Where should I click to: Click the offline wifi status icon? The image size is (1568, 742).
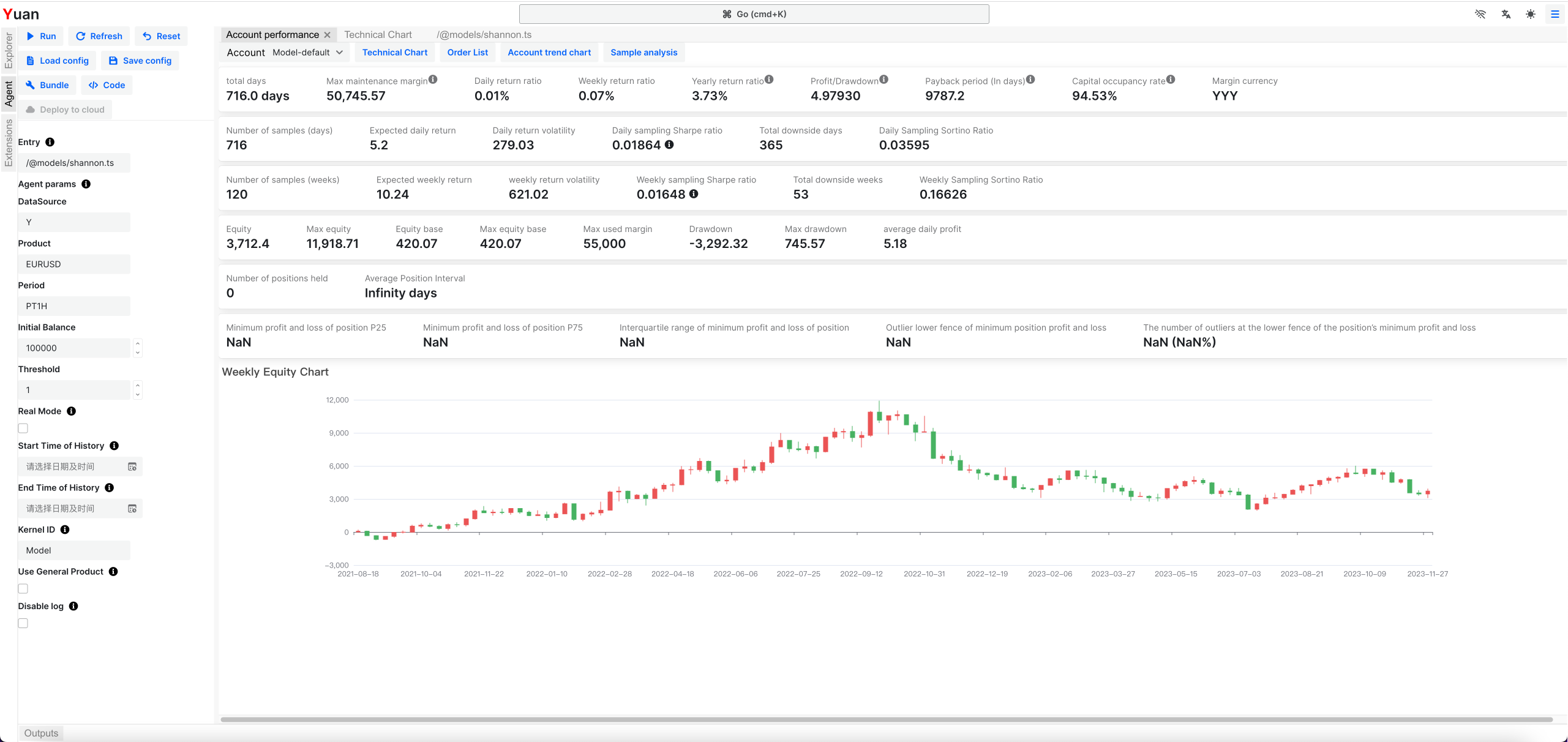pyautogui.click(x=1480, y=14)
